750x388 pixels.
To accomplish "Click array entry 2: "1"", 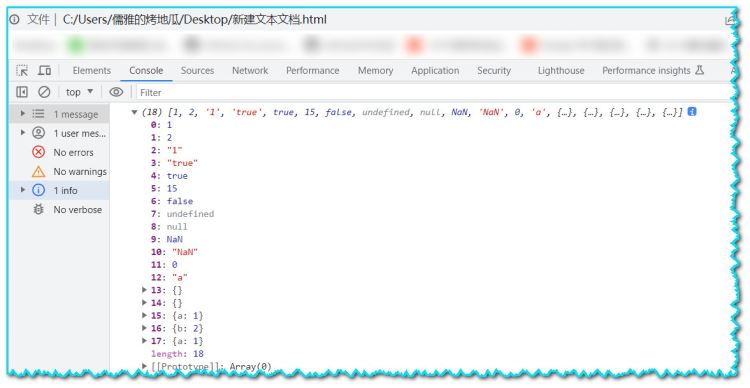I will pyautogui.click(x=166, y=150).
